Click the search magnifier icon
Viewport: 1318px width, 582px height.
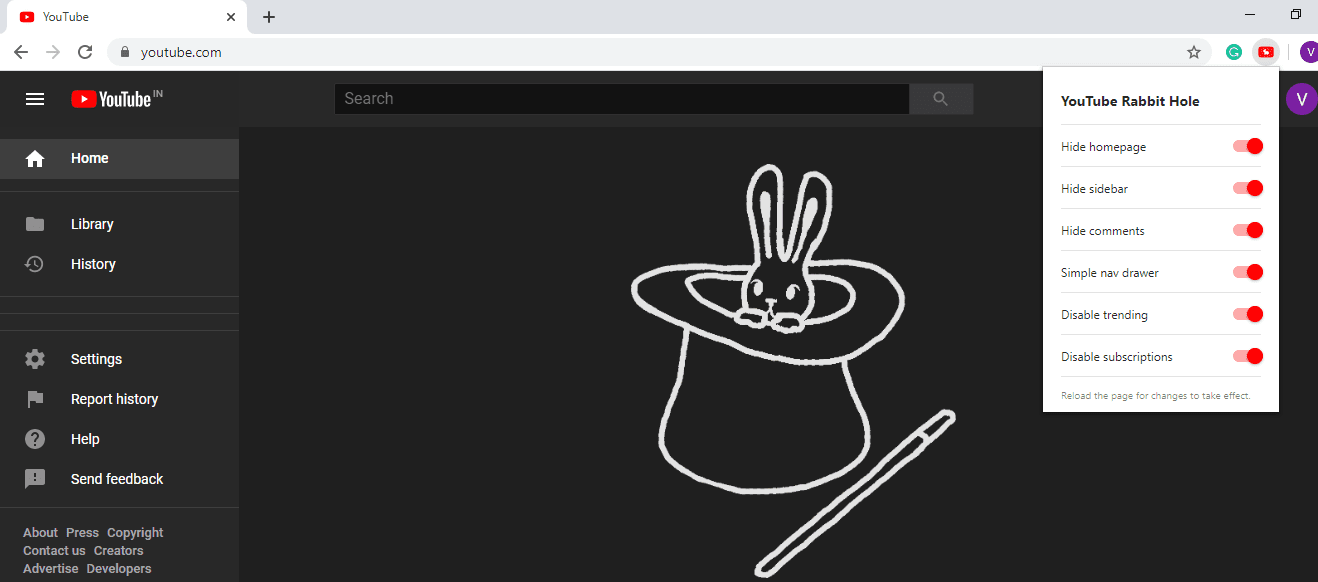tap(940, 99)
